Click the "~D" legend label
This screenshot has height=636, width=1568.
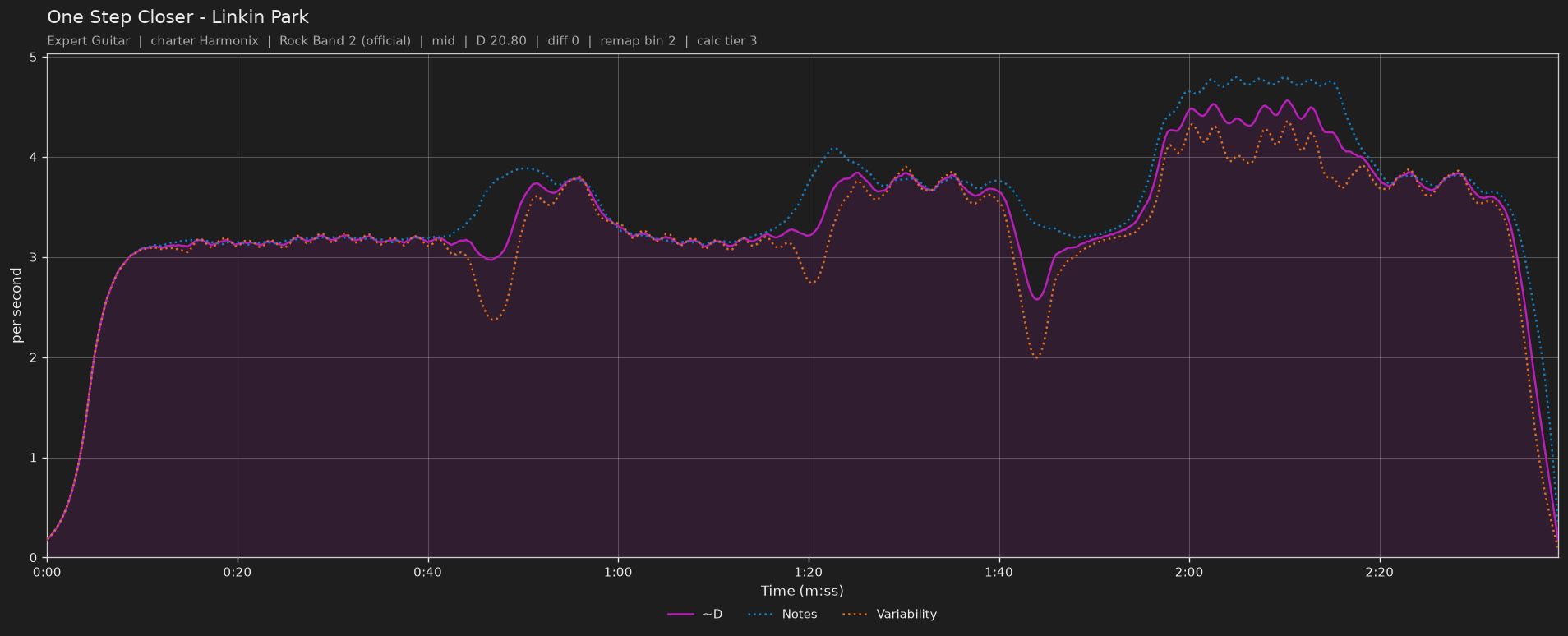[713, 615]
